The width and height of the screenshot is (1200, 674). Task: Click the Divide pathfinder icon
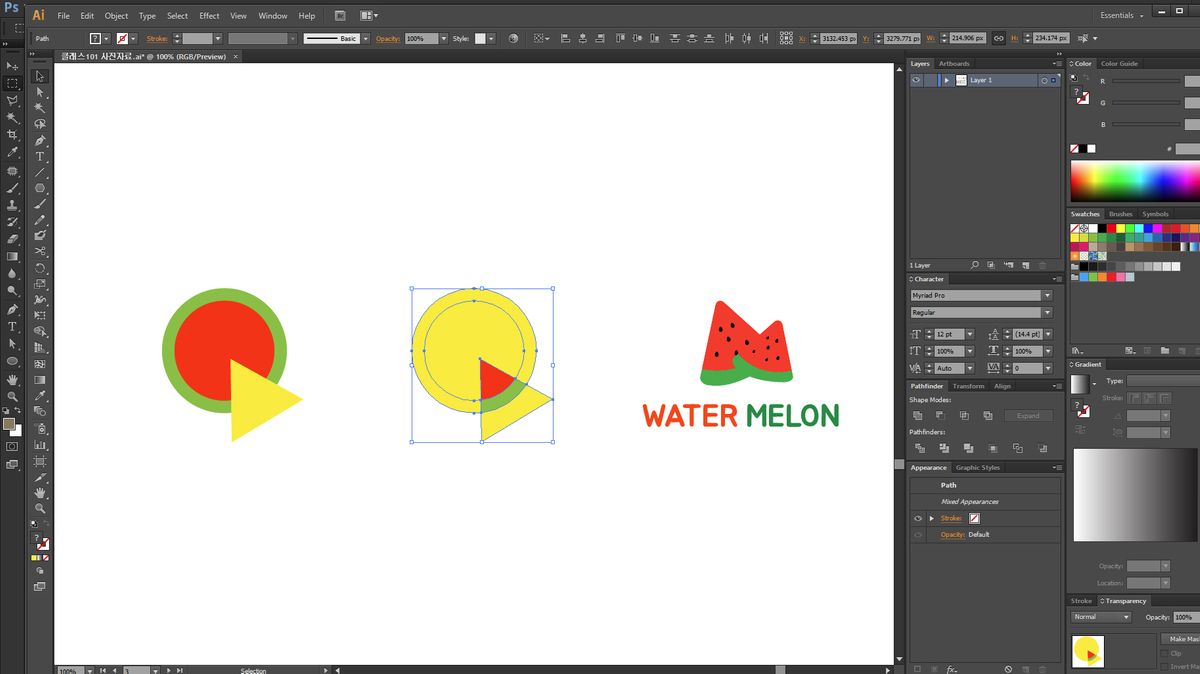918,448
